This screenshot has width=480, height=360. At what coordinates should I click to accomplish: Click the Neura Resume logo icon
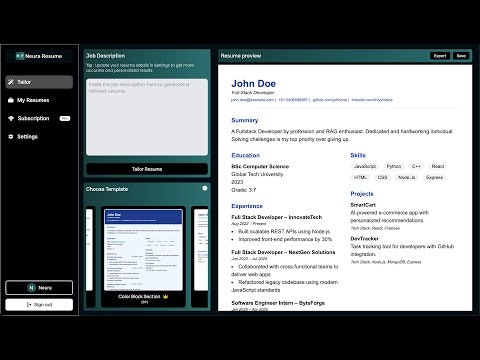pyautogui.click(x=20, y=56)
